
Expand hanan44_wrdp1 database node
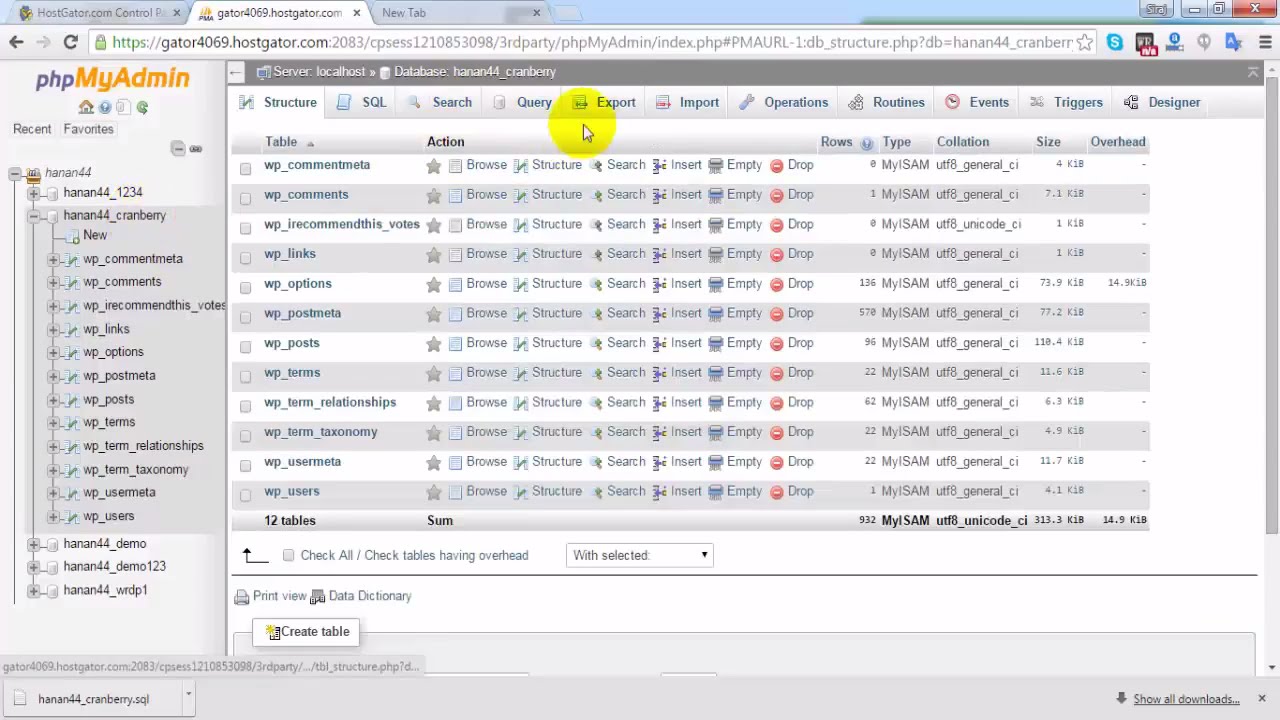coord(33,591)
